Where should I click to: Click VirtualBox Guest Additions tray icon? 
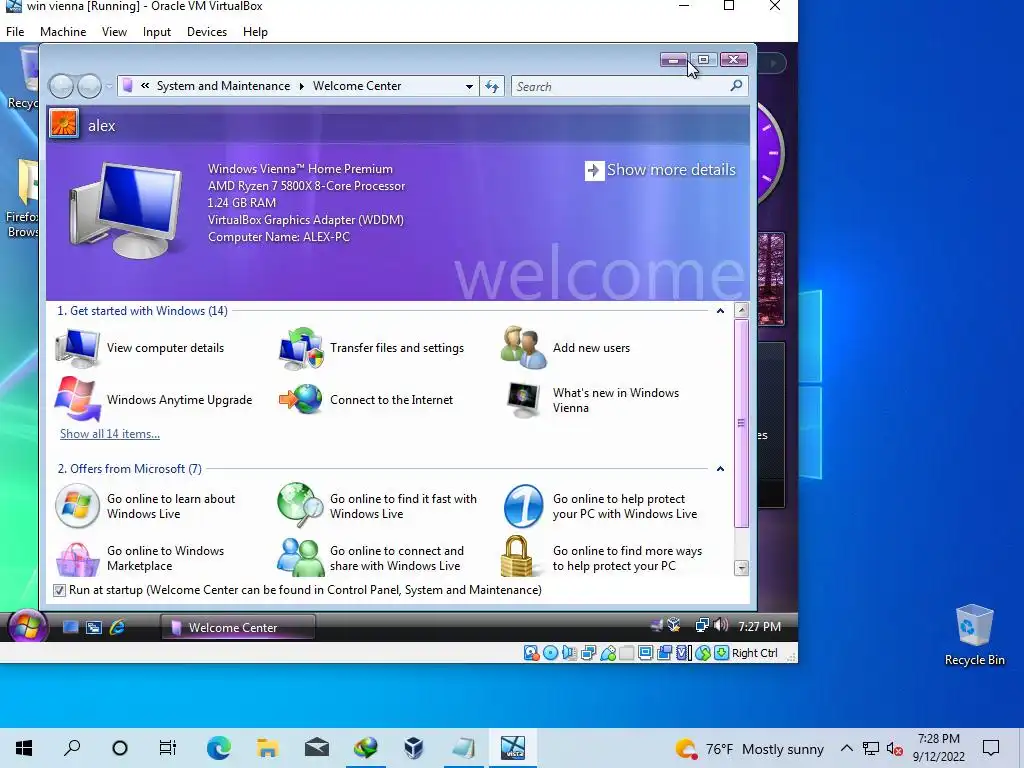pyautogui.click(x=674, y=626)
